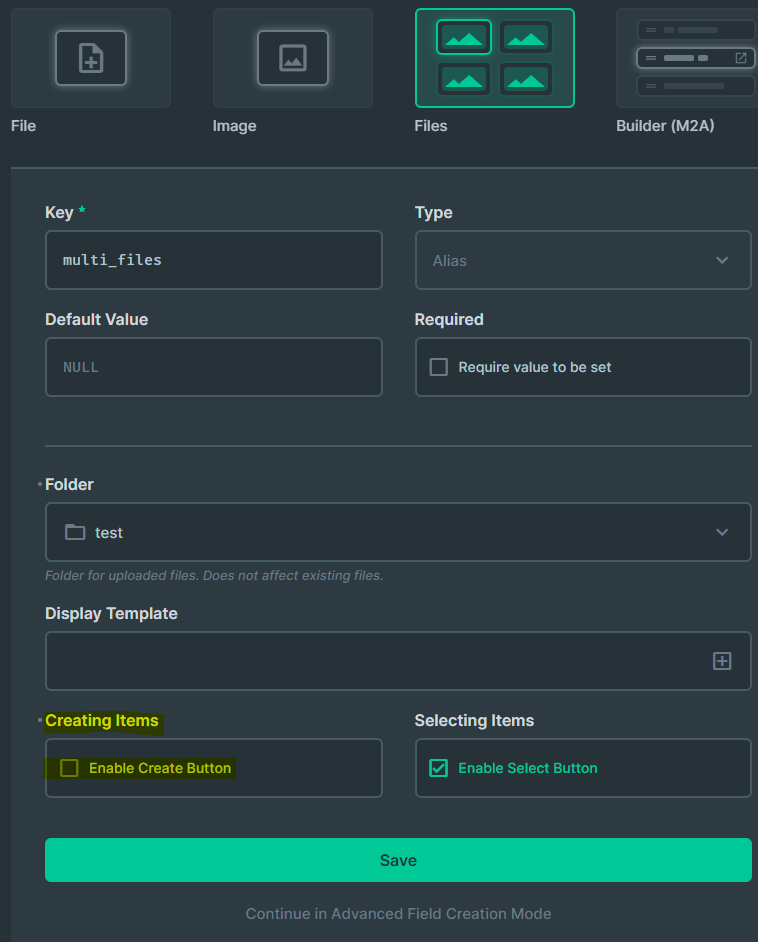This screenshot has width=758, height=942.
Task: Click the Display Template input field
Action: [x=398, y=661]
